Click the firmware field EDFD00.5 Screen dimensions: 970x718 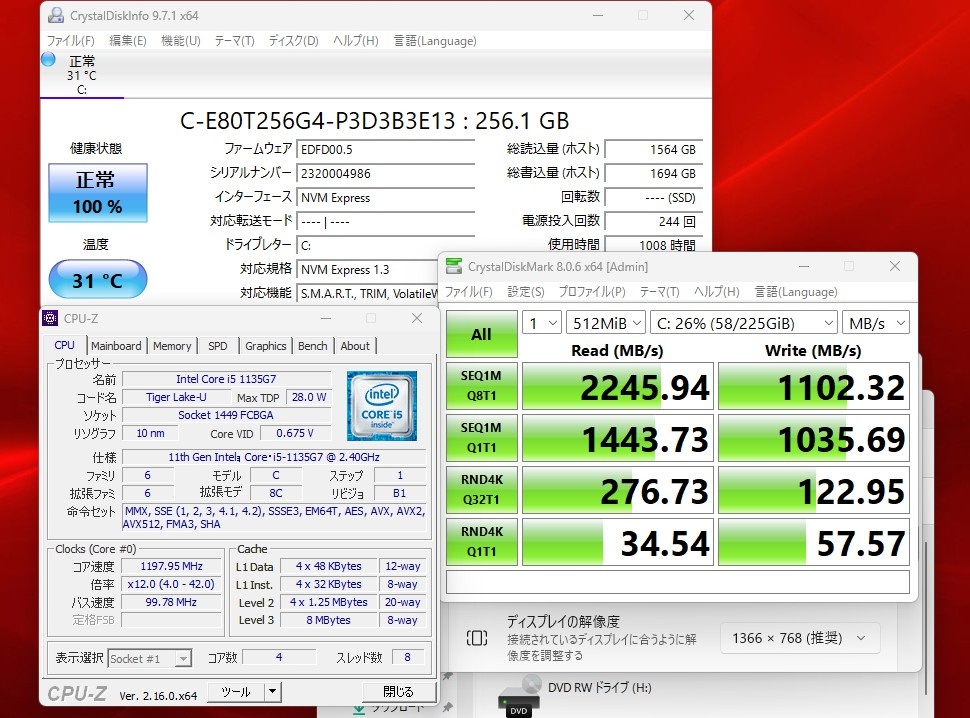[x=385, y=150]
